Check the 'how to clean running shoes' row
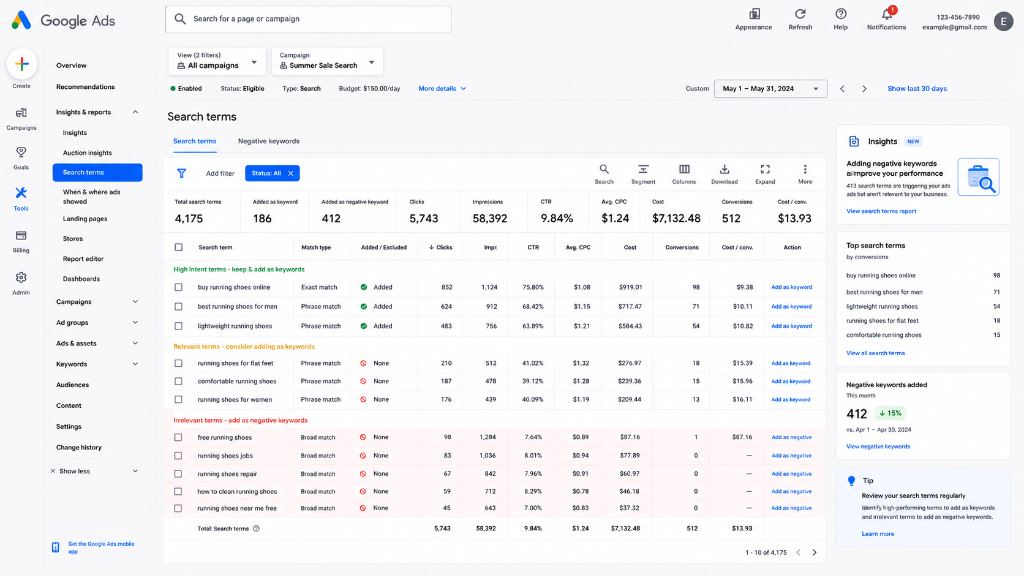The image size is (1024, 576). [x=178, y=491]
